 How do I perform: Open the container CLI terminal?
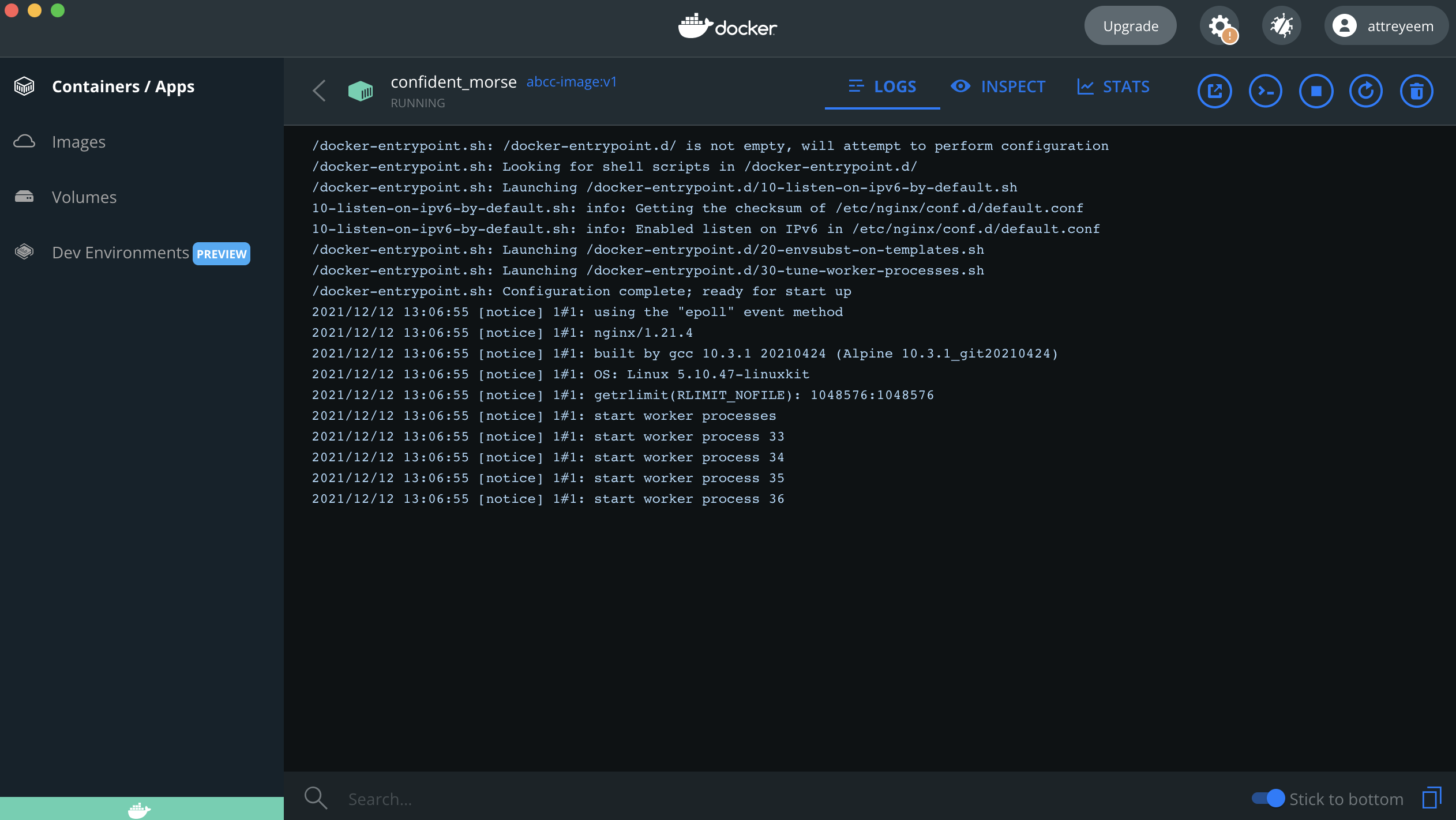pyautogui.click(x=1265, y=91)
